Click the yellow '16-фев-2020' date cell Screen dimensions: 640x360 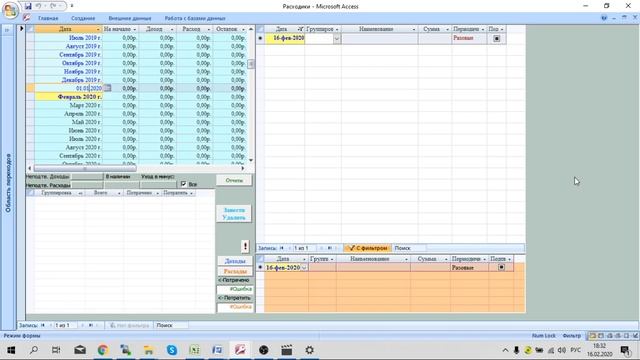click(x=285, y=38)
